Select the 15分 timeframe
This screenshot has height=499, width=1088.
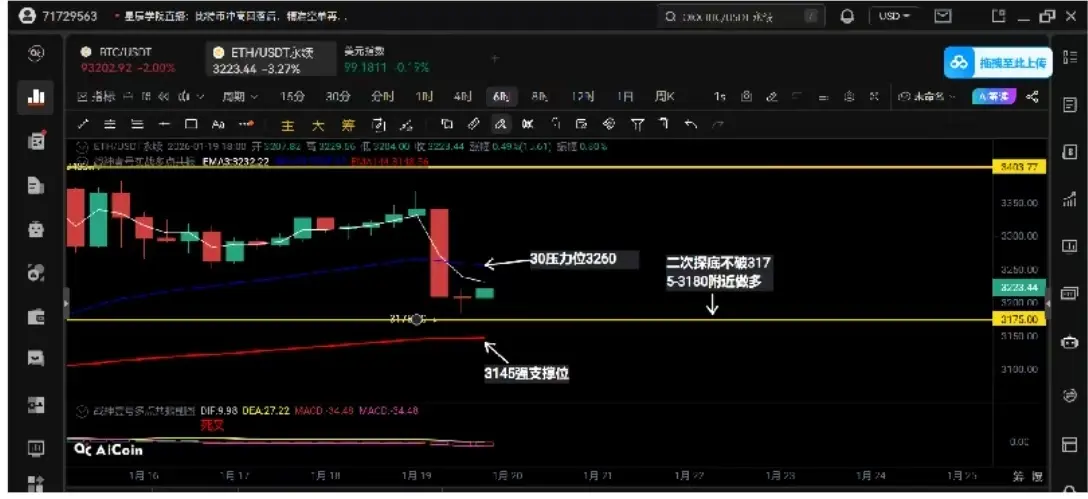(292, 97)
